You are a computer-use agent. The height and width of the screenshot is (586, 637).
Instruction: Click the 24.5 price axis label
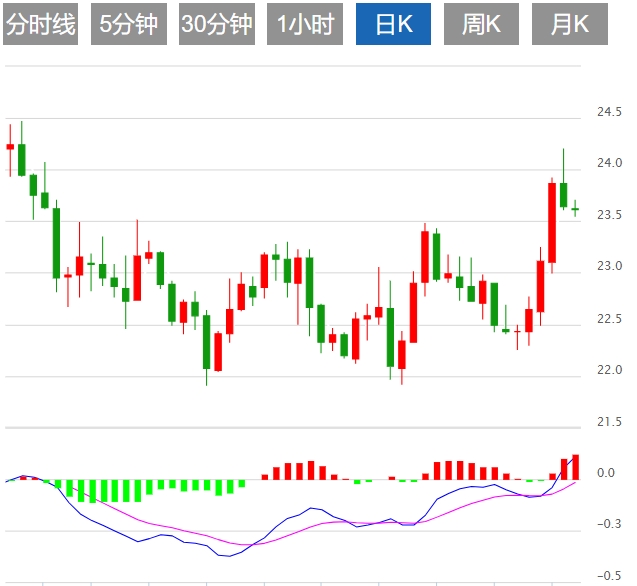[609, 112]
